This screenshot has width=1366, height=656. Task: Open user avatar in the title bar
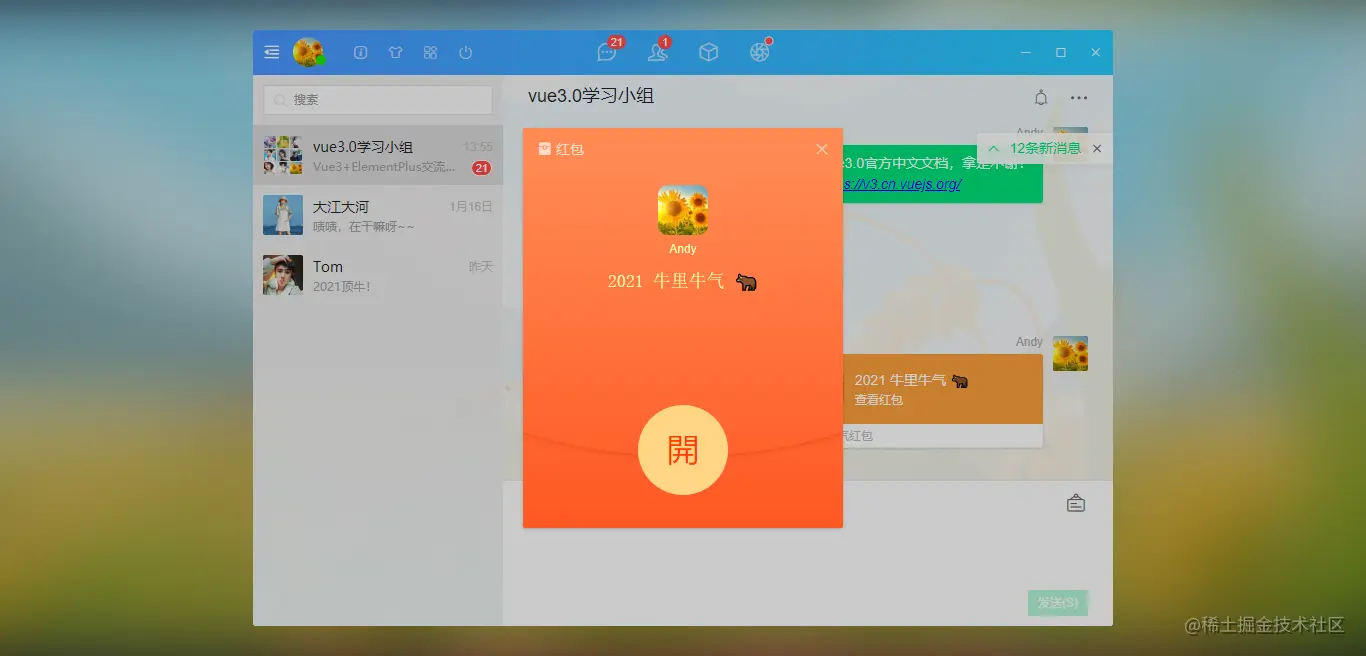308,52
